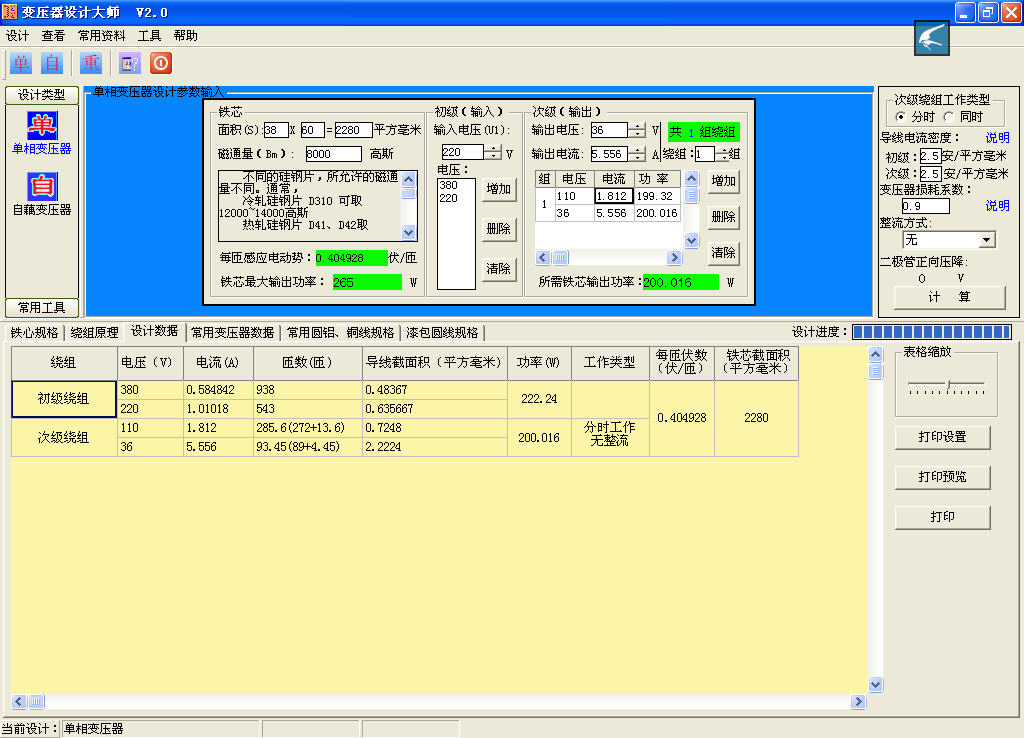Open the 帮助 menu

tap(185, 35)
